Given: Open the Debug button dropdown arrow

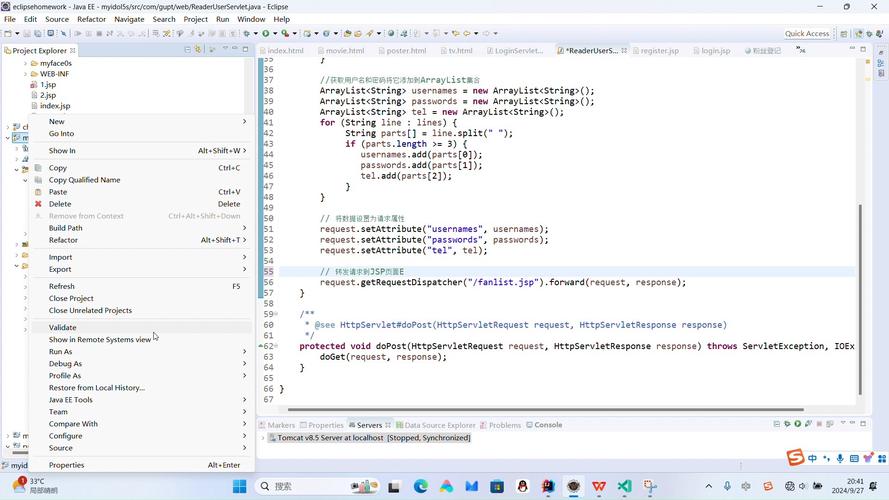Looking at the screenshot, I should 256,33.
